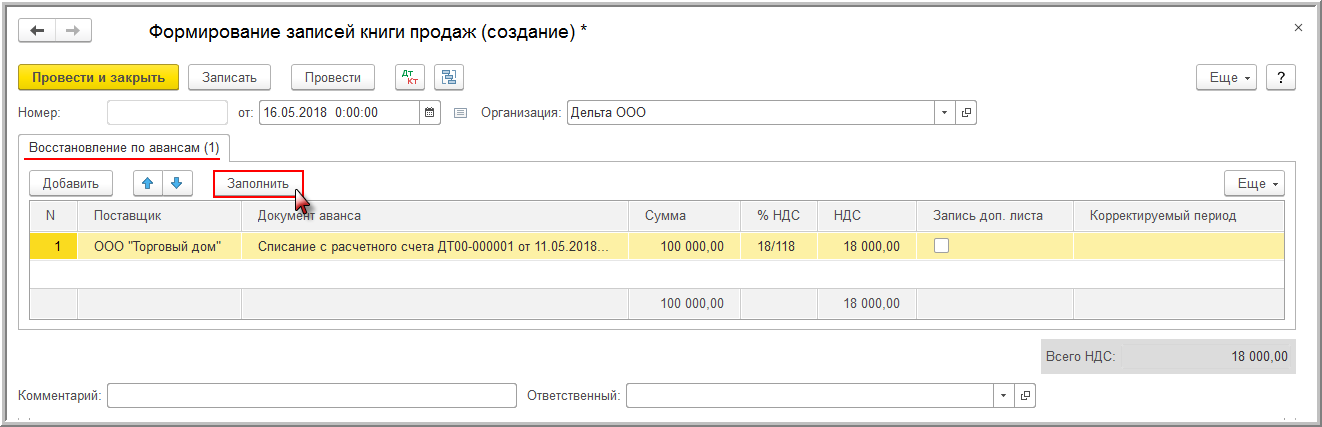Select the Восстановление по авансам tab

click(124, 148)
